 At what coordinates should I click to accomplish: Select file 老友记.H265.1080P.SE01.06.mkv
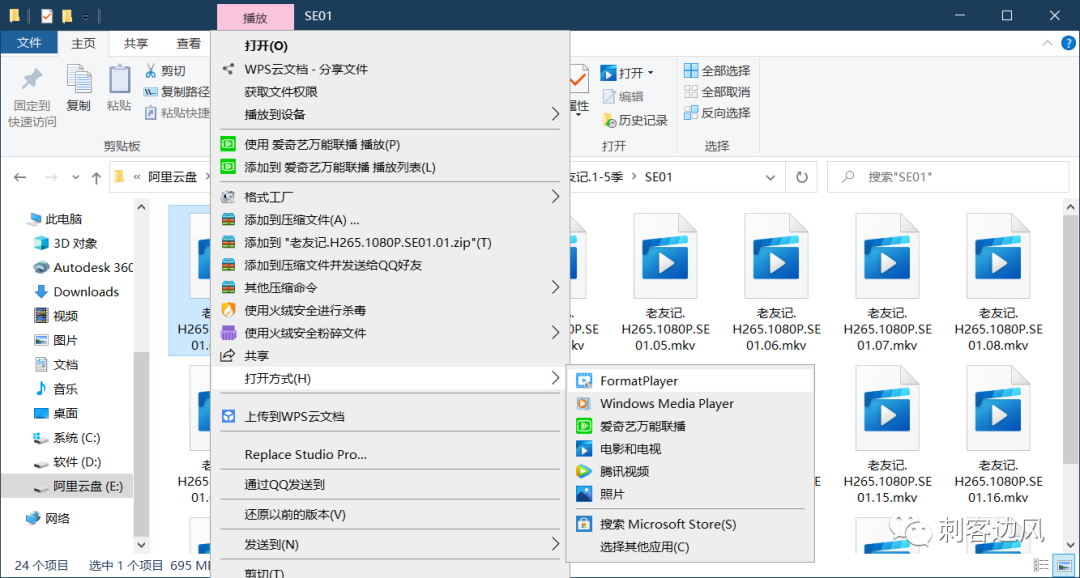click(776, 282)
